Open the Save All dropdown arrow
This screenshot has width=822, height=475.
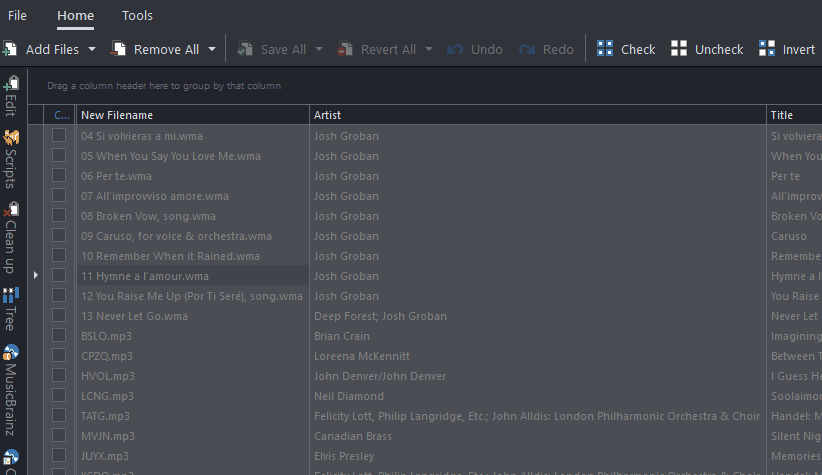click(x=319, y=49)
